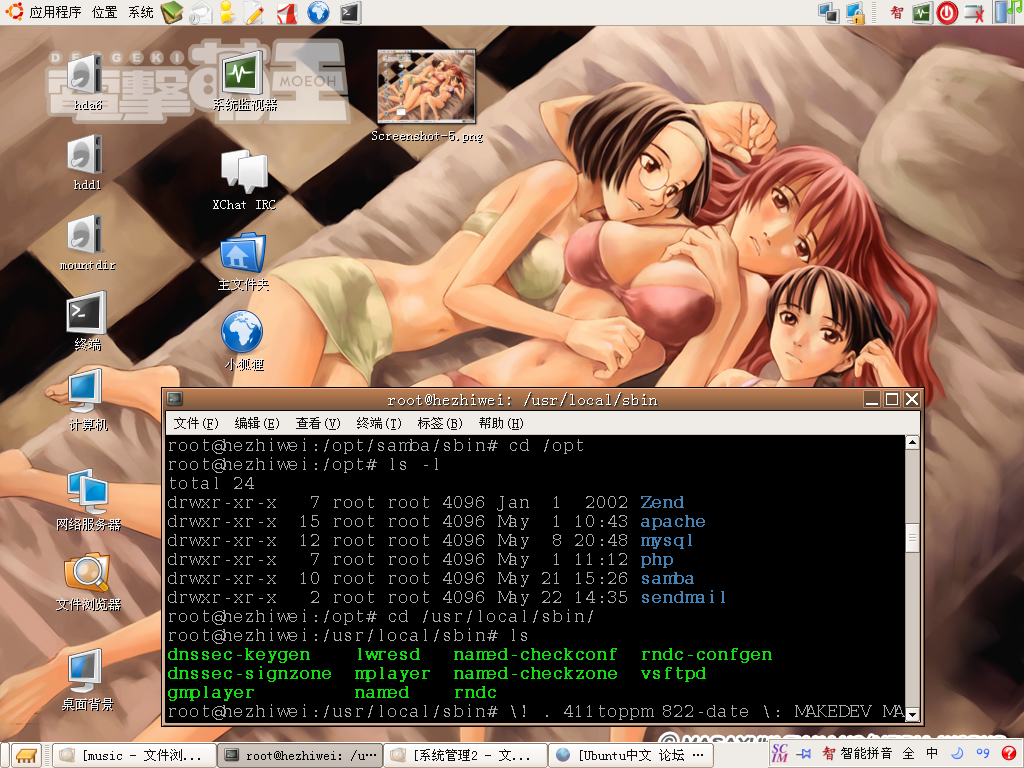Click the red power shutdown button

click(x=947, y=13)
